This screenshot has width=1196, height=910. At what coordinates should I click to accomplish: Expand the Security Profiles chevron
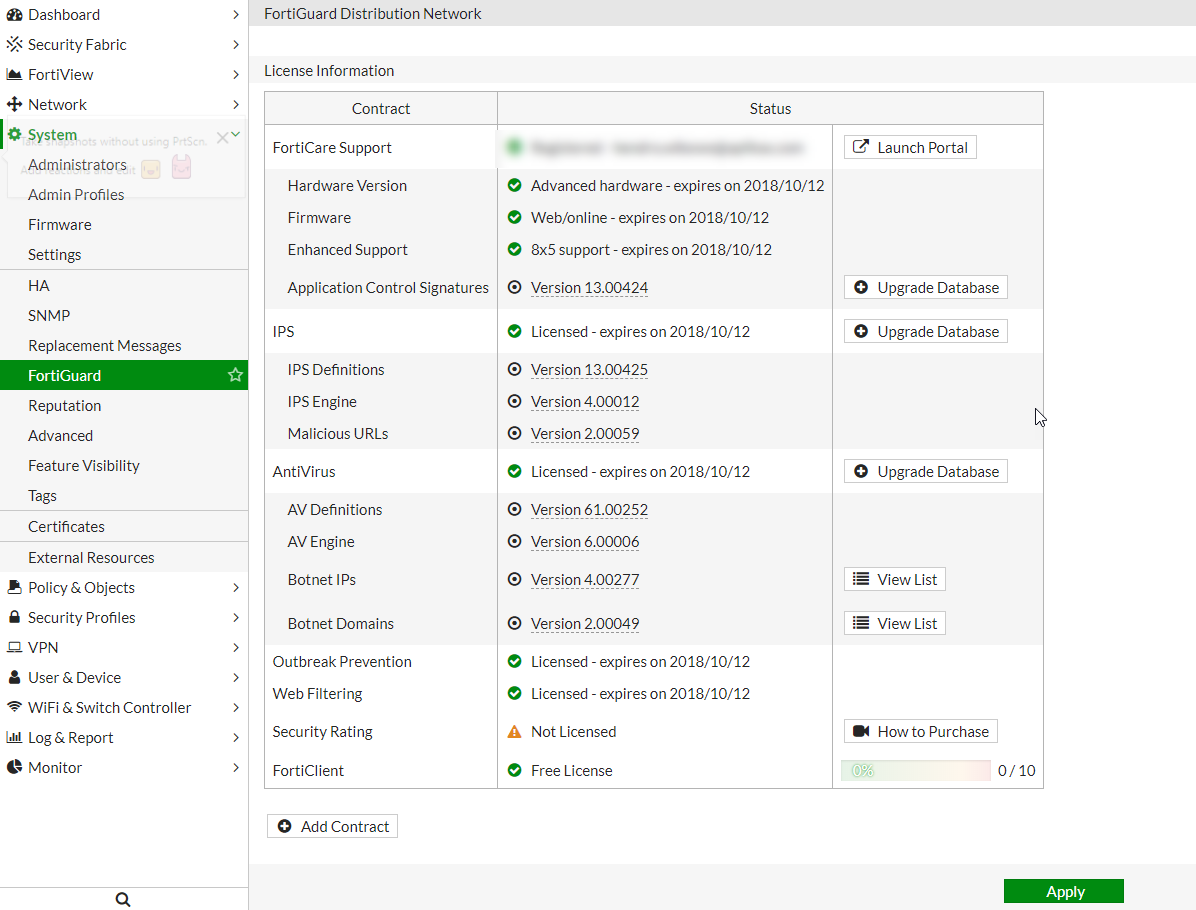coord(236,617)
